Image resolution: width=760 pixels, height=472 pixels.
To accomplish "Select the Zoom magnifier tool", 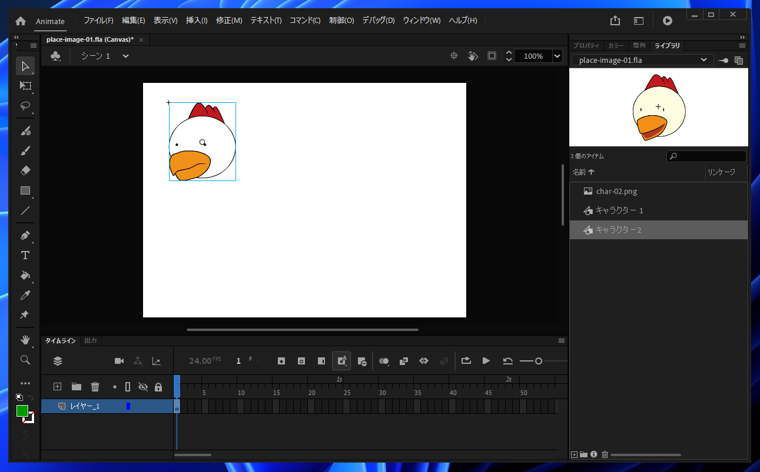I will point(25,360).
